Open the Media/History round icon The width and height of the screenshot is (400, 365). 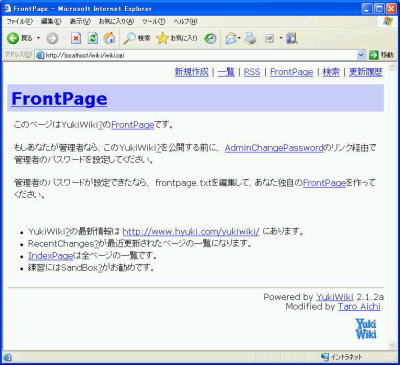[210, 39]
